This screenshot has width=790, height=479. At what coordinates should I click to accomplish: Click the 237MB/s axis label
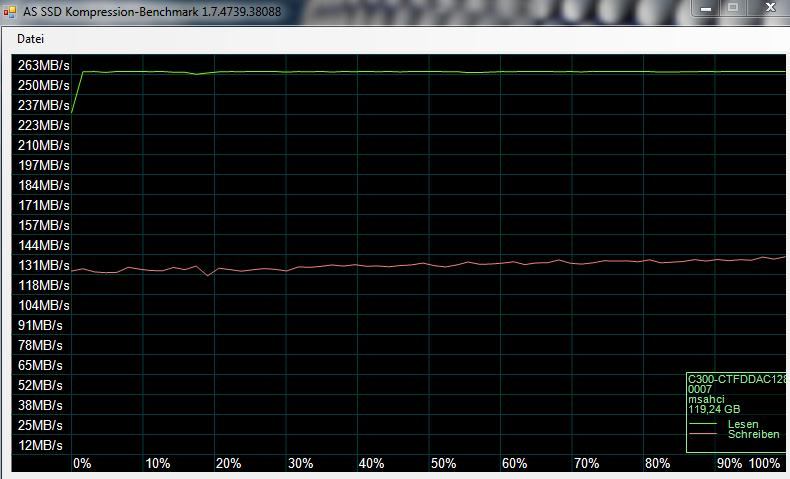[x=43, y=105]
